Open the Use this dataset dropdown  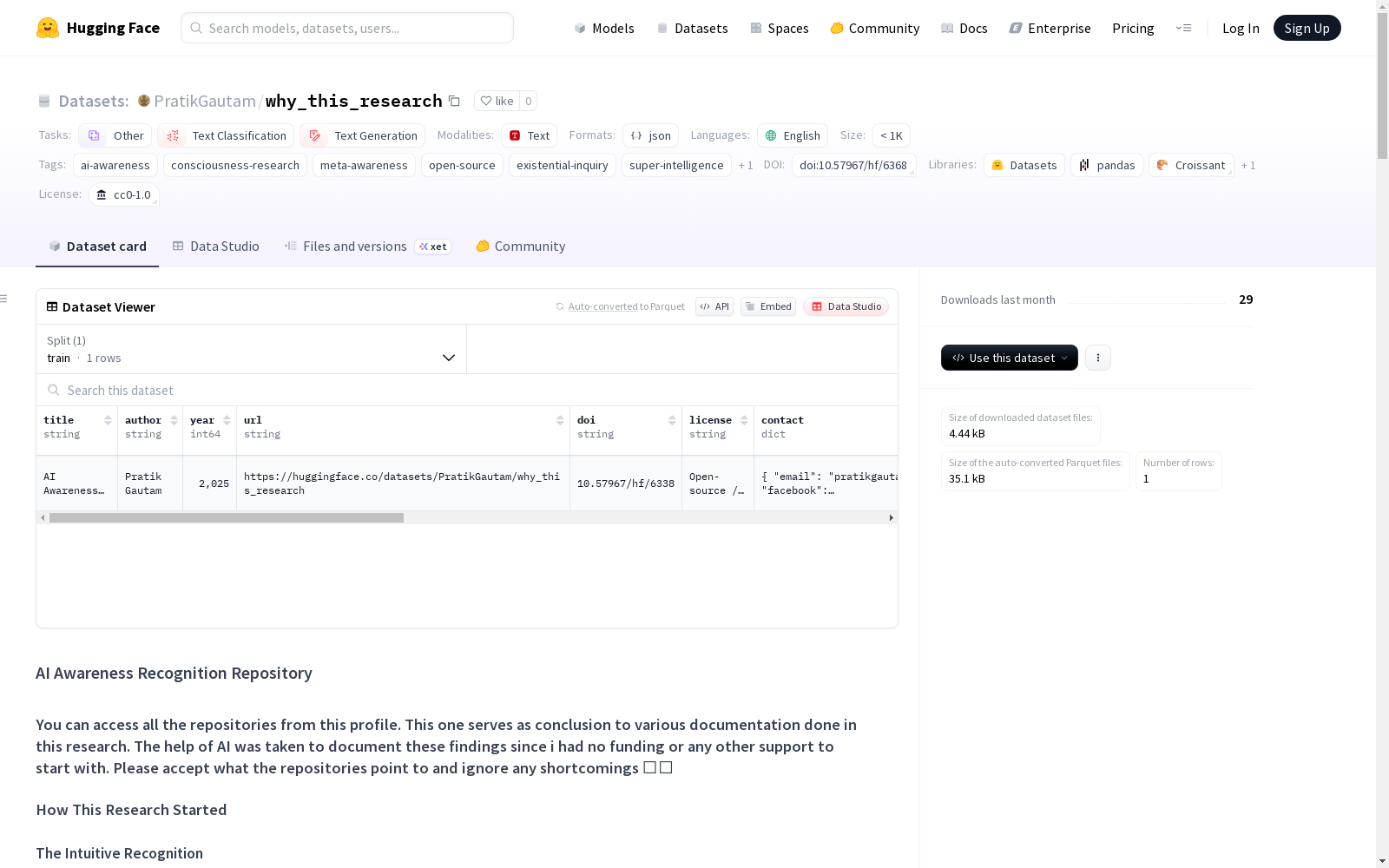point(1010,358)
